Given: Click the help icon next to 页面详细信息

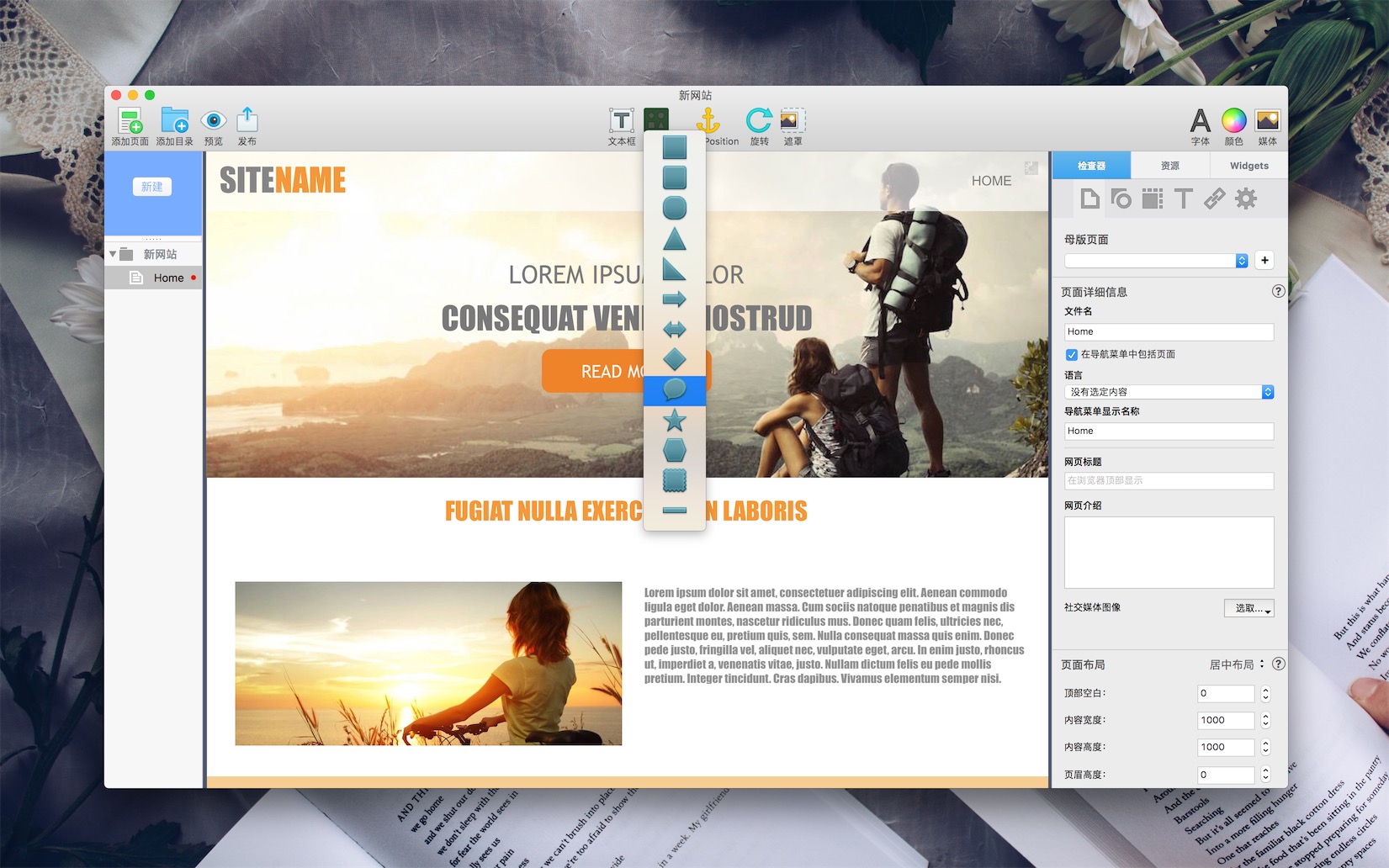Looking at the screenshot, I should click(1278, 291).
